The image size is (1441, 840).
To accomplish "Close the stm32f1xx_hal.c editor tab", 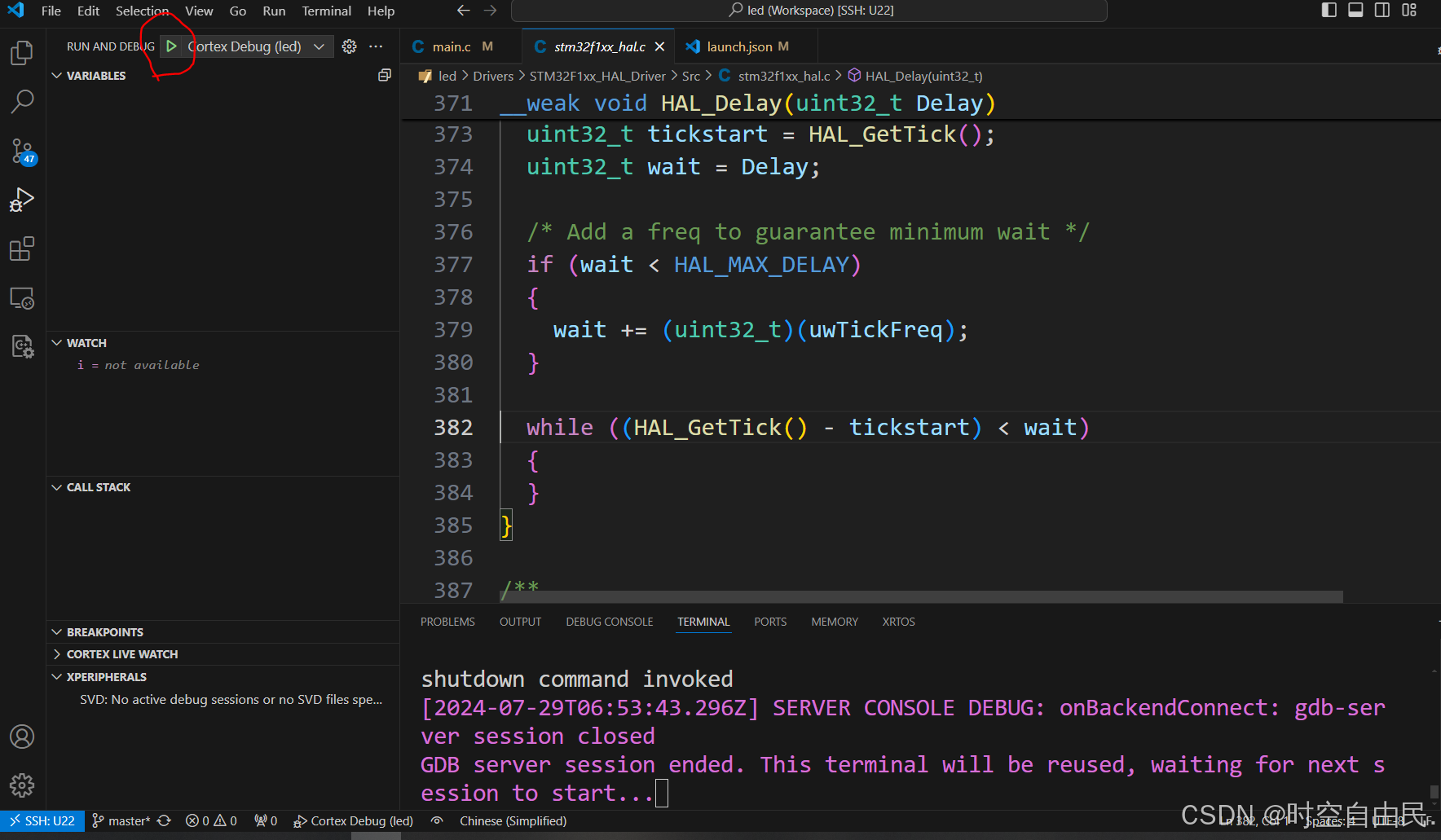I will [659, 46].
